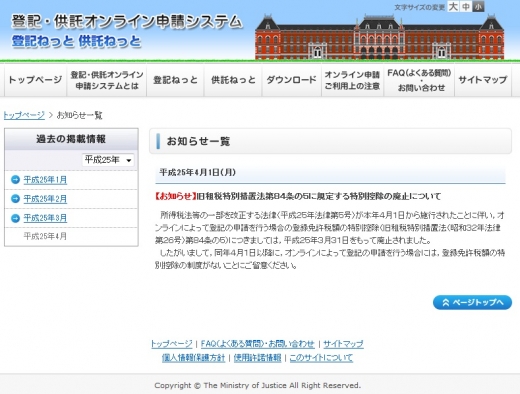
Task: Click arrow icon beside 平成25年2月
Action: tap(15, 199)
